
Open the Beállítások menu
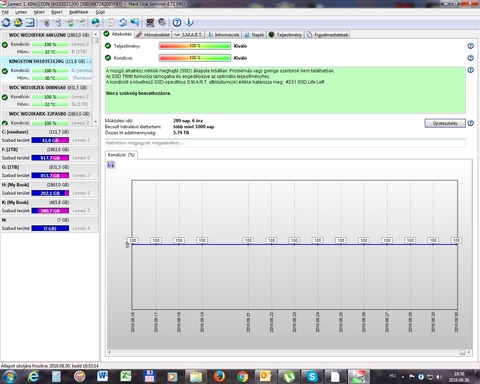[x=79, y=12]
